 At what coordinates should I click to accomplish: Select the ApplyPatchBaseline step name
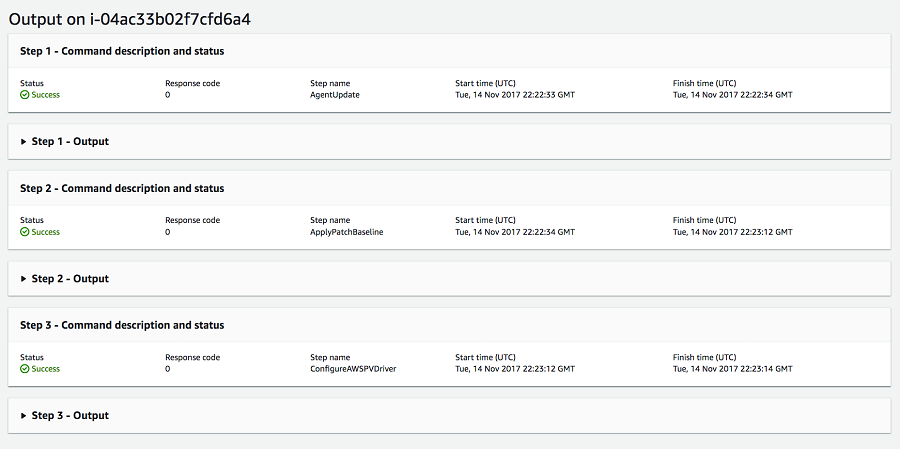coord(346,232)
